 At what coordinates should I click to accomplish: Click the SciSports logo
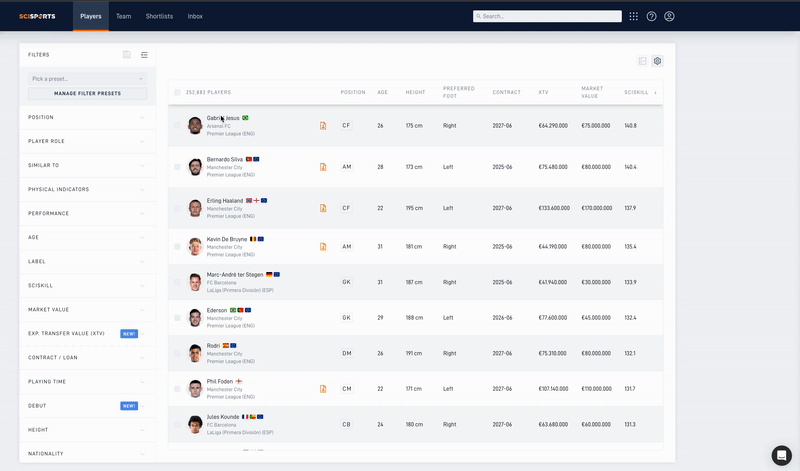click(x=37, y=16)
